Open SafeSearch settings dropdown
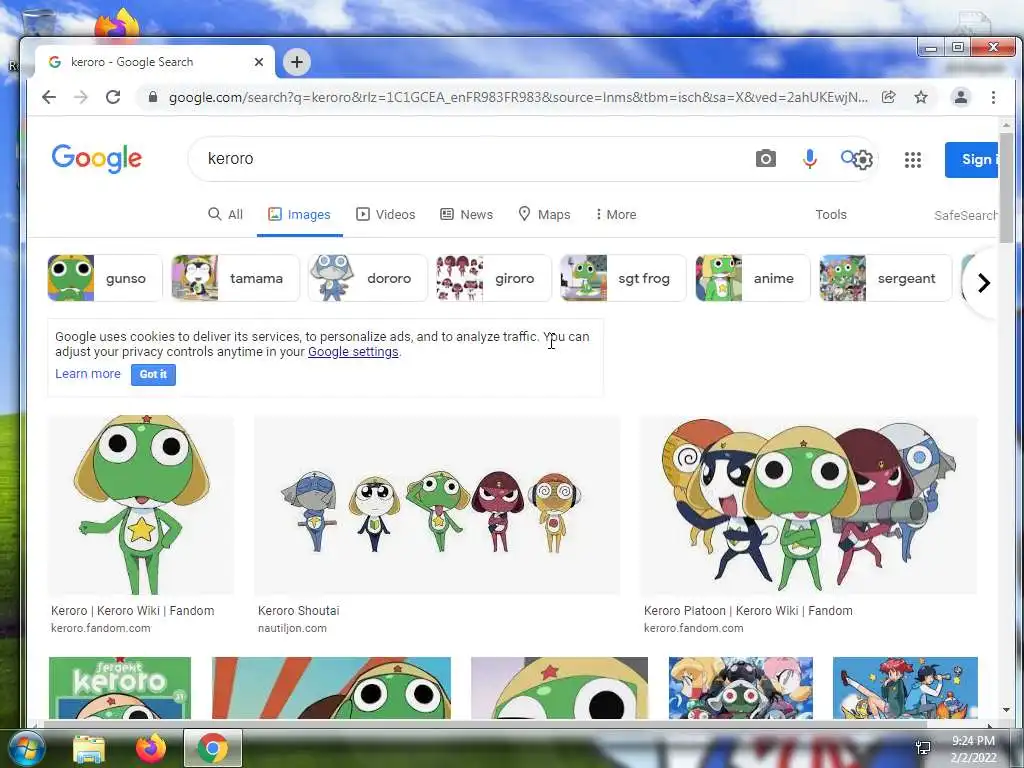 point(965,216)
